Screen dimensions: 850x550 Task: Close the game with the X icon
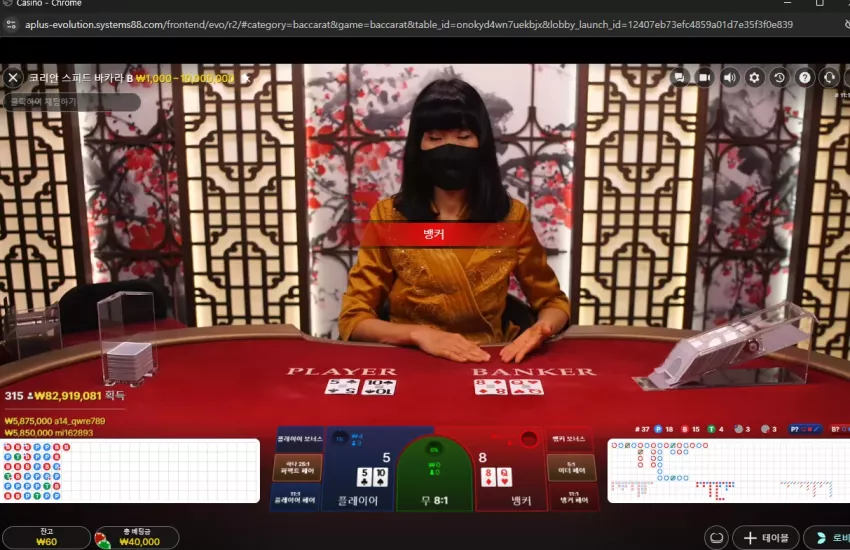13,78
